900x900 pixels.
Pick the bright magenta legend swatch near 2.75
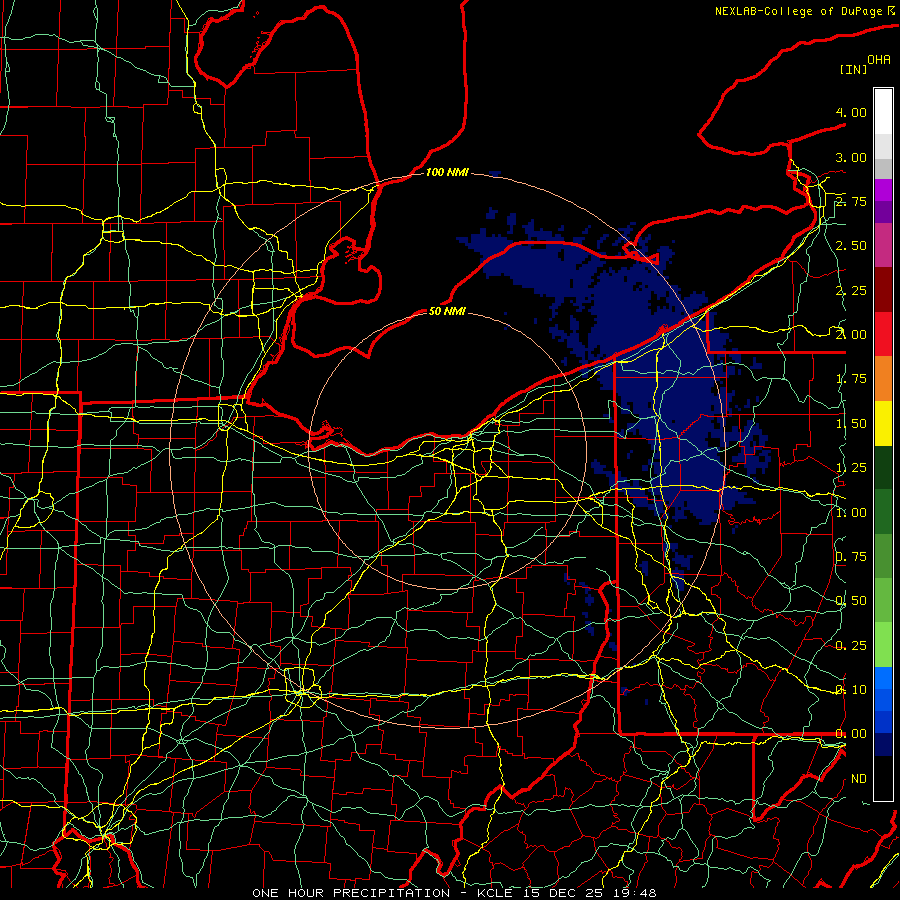(x=883, y=190)
